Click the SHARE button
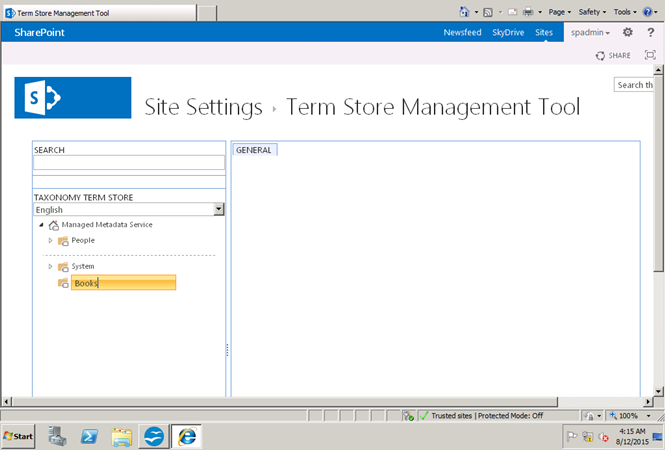 click(613, 56)
